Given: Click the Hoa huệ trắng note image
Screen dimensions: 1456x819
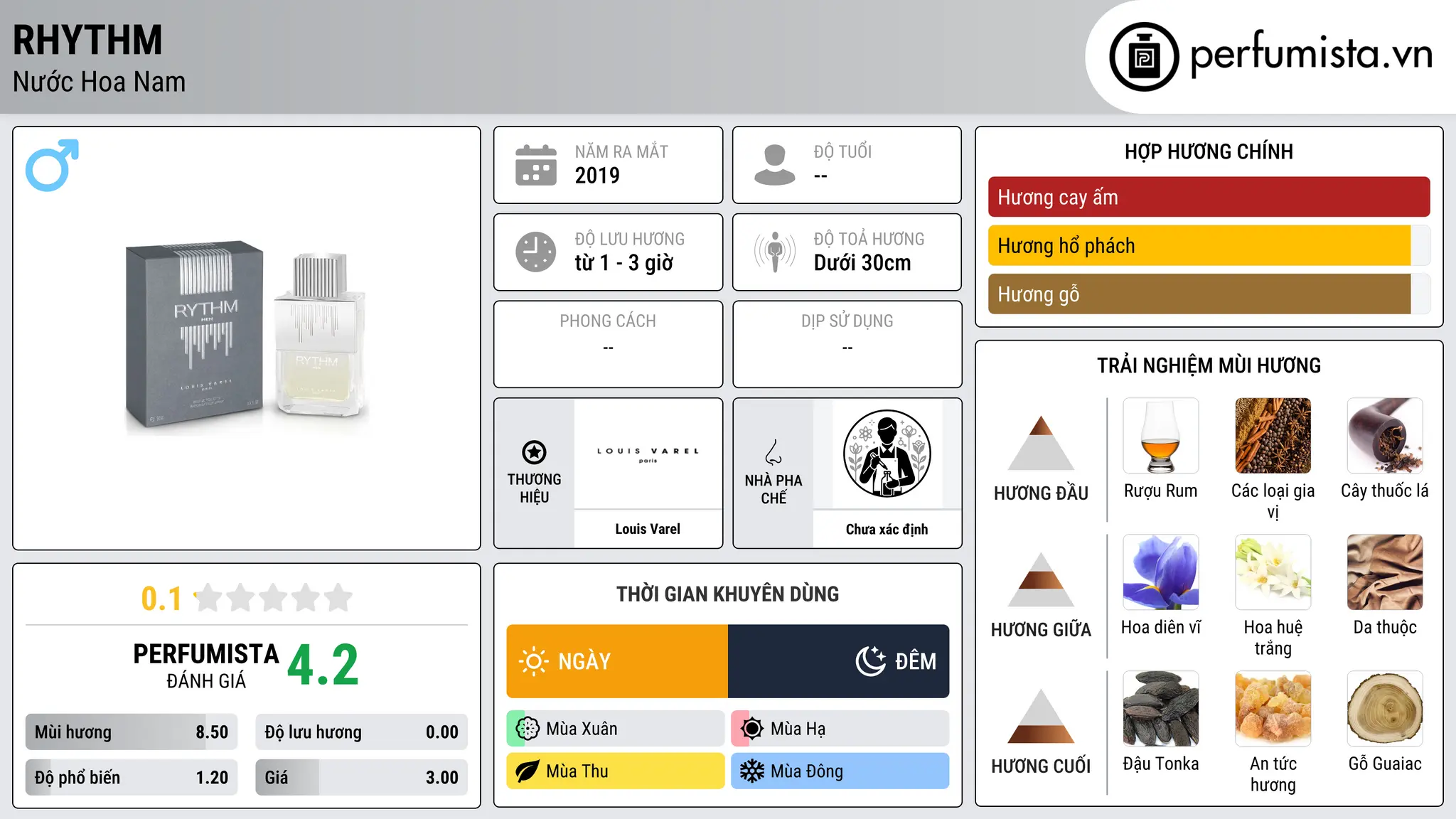Looking at the screenshot, I should tap(1273, 572).
